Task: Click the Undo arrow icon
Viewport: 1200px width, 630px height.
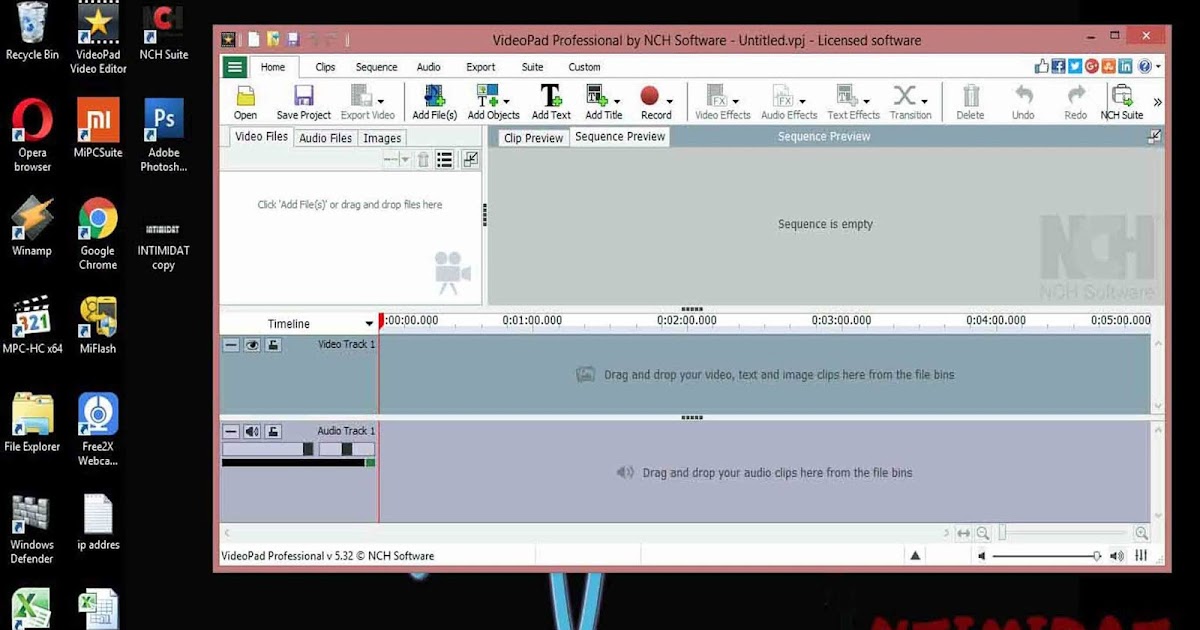Action: coord(1023,95)
